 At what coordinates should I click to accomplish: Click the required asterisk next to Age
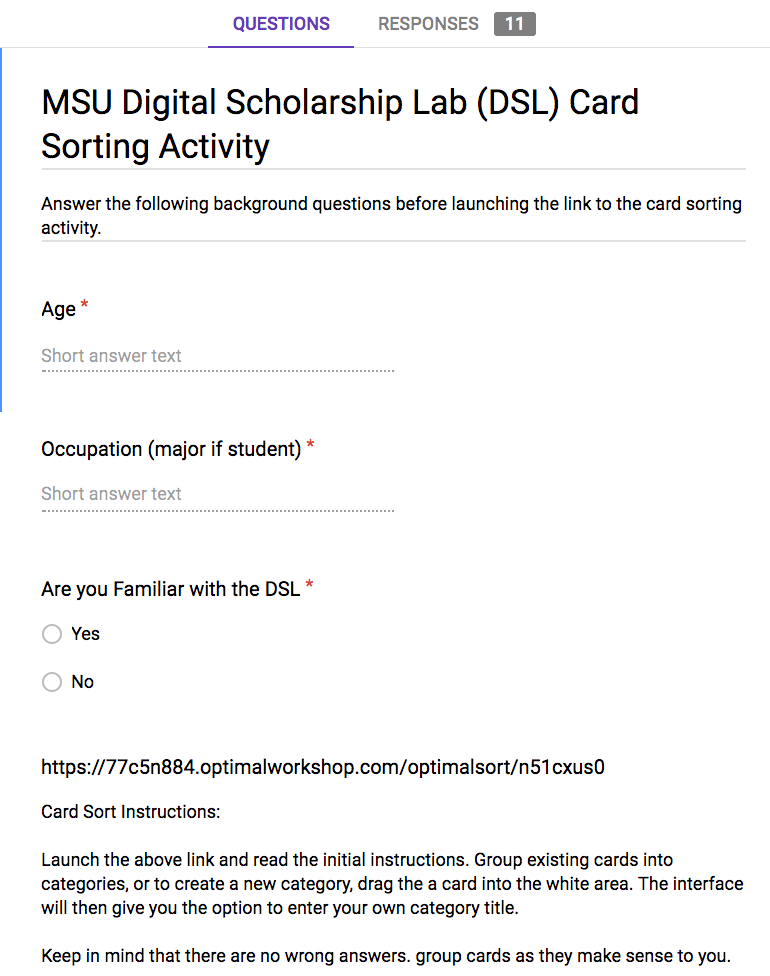[85, 305]
